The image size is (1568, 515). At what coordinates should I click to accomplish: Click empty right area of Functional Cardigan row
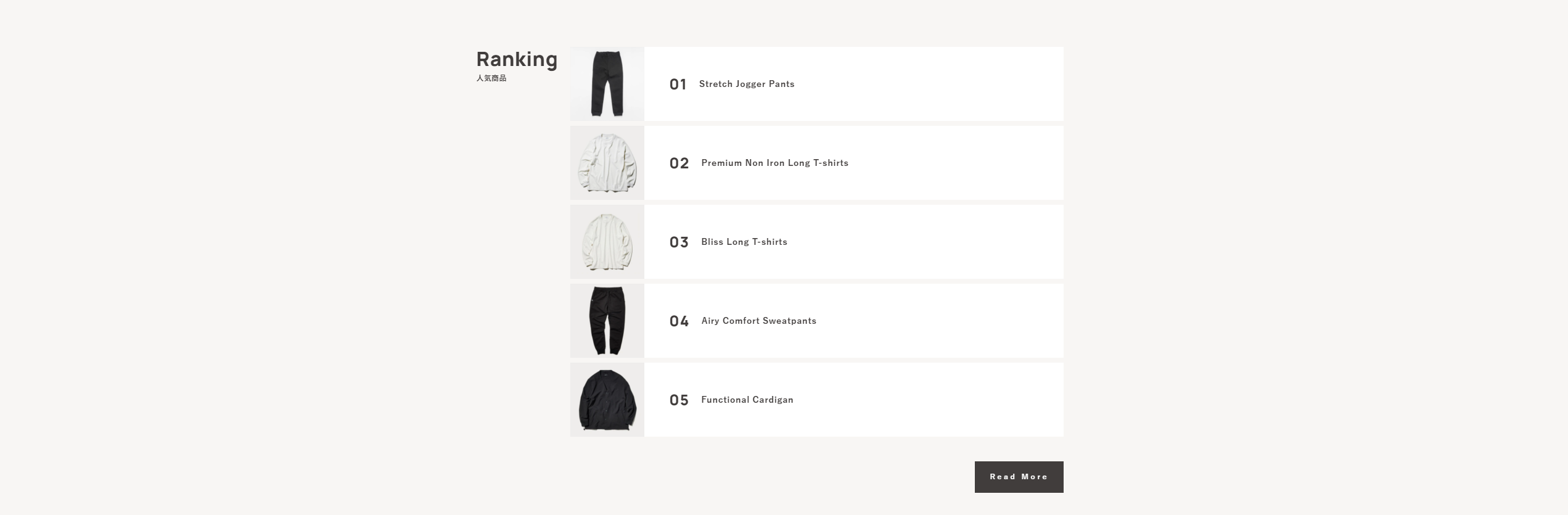[x=956, y=400]
